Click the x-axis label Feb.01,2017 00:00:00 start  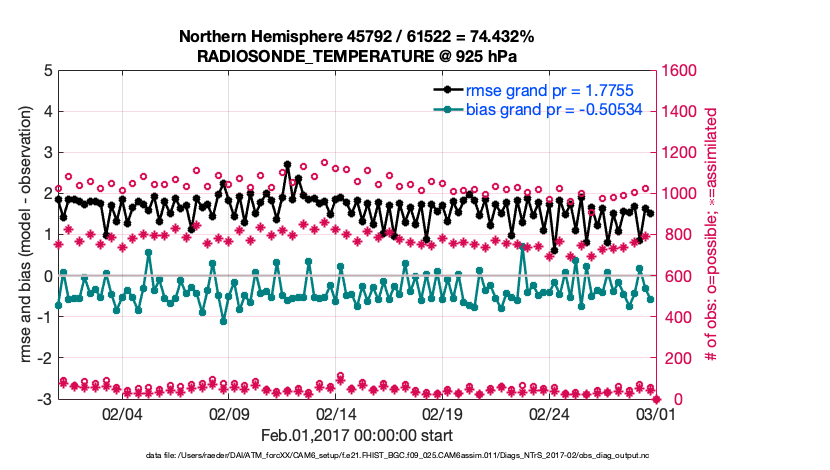[x=356, y=436]
